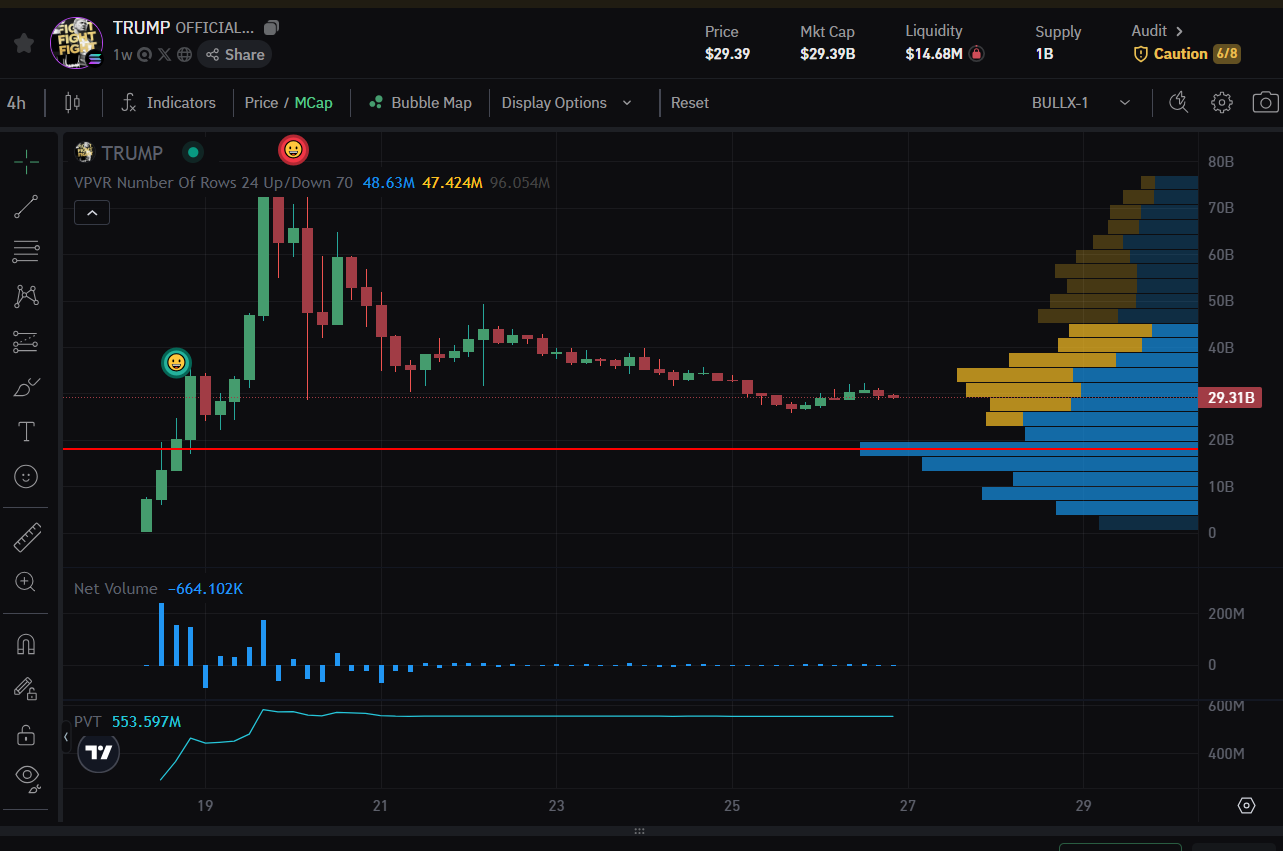Open the pattern drawing tools

pos(26,296)
